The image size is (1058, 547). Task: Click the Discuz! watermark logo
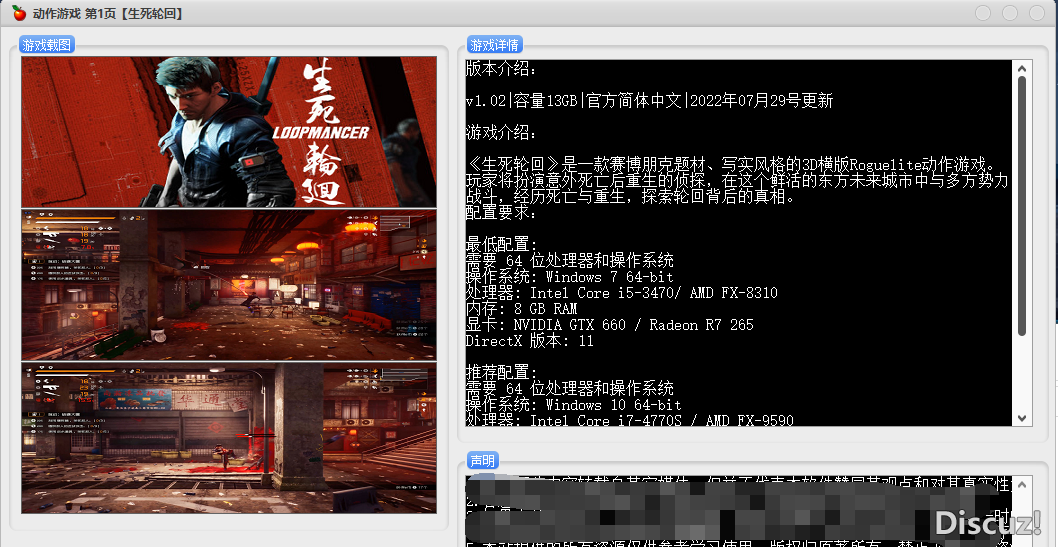point(987,521)
